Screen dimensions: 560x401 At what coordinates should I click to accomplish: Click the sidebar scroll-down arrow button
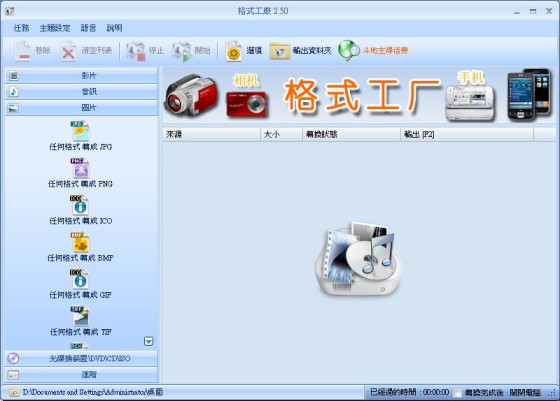point(149,341)
